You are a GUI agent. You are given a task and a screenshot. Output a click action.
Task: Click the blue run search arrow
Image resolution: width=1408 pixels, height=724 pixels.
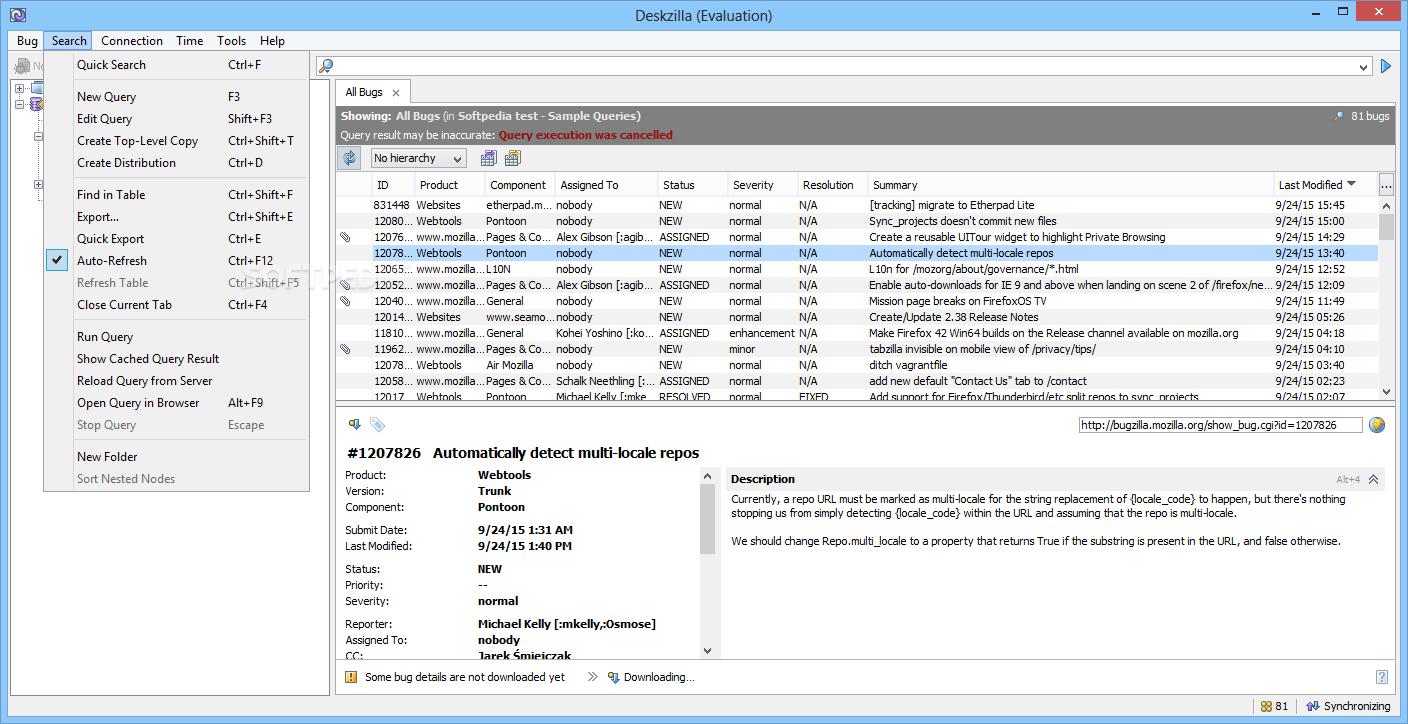pos(1386,66)
